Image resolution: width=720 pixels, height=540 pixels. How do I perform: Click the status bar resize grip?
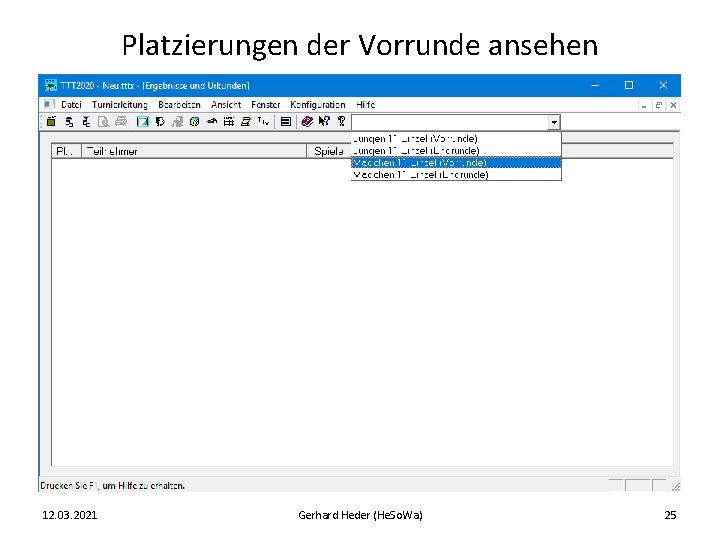(x=675, y=487)
